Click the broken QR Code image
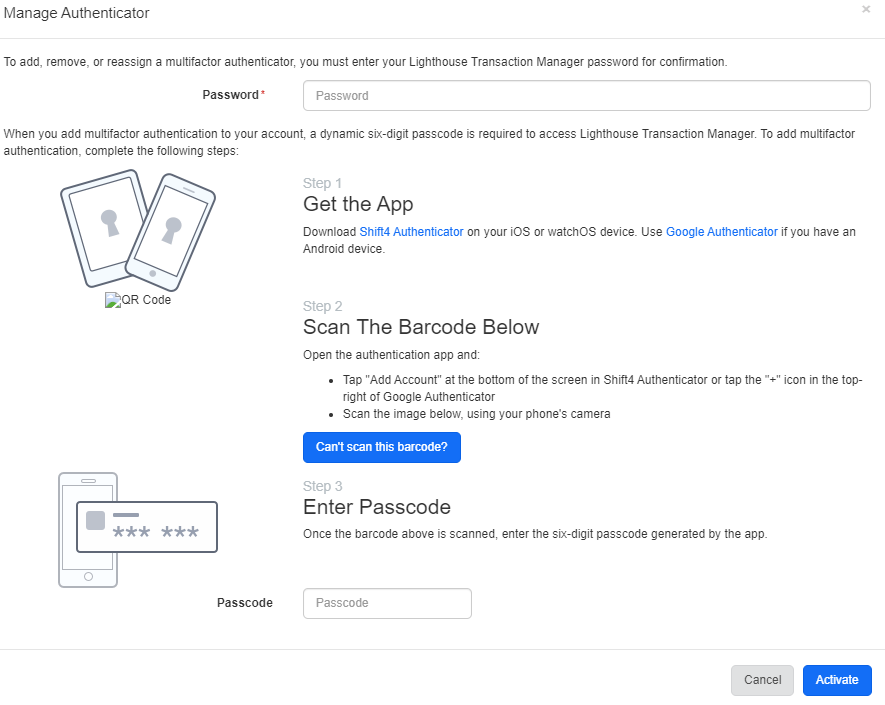Image resolution: width=885 pixels, height=705 pixels. coord(138,300)
